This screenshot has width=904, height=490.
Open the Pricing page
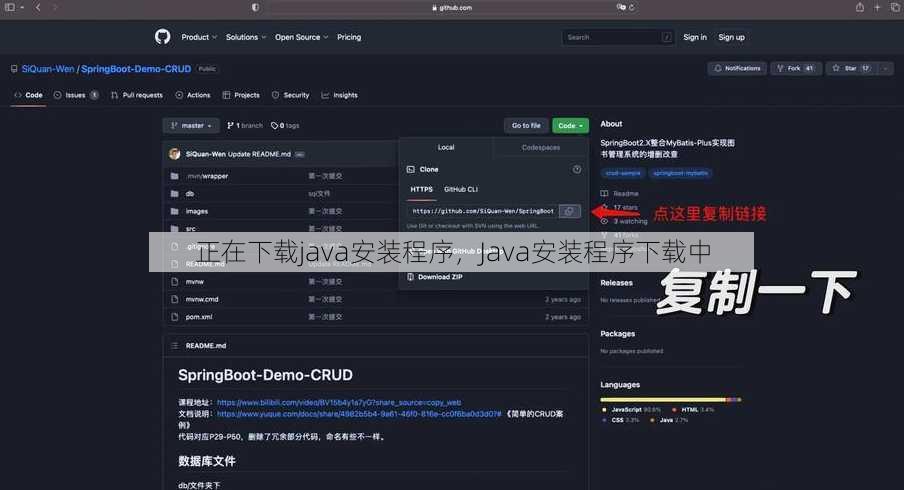coord(349,37)
